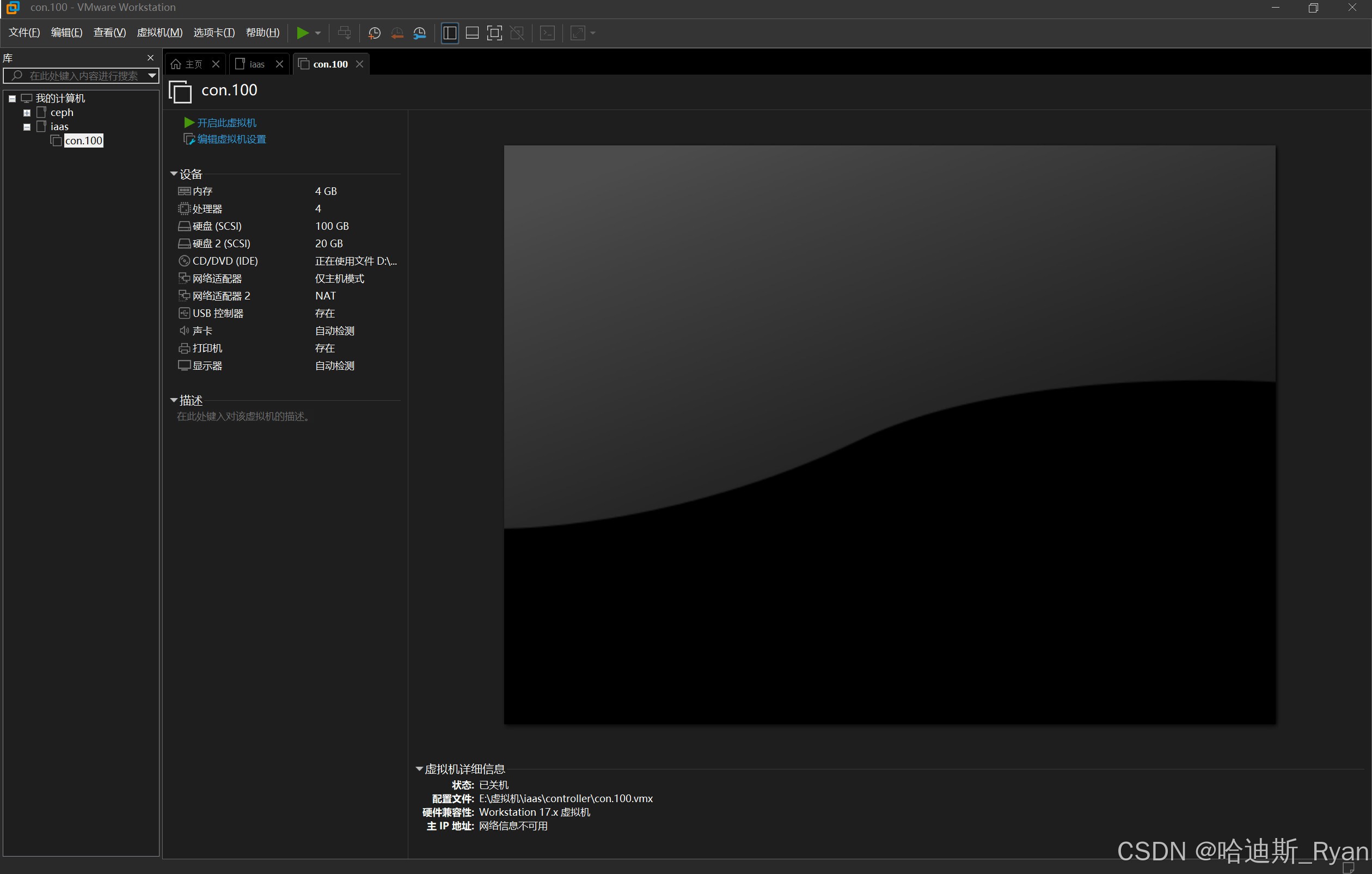This screenshot has width=1372, height=874.
Task: Open the 编辑(E) menu
Action: coord(66,33)
